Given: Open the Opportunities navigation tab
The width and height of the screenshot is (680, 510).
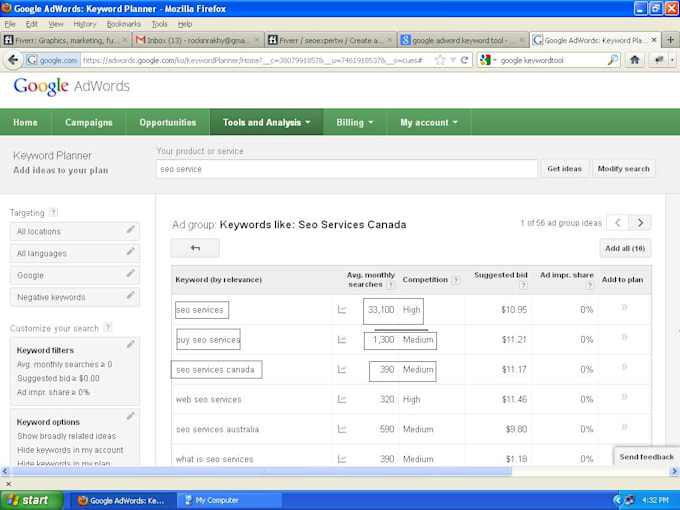Looking at the screenshot, I should [x=167, y=122].
